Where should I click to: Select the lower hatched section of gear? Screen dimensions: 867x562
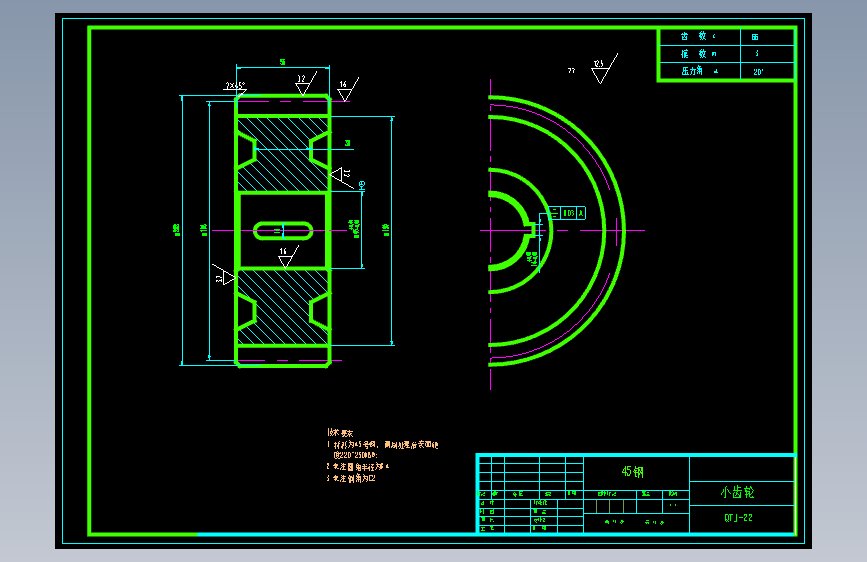(x=283, y=307)
